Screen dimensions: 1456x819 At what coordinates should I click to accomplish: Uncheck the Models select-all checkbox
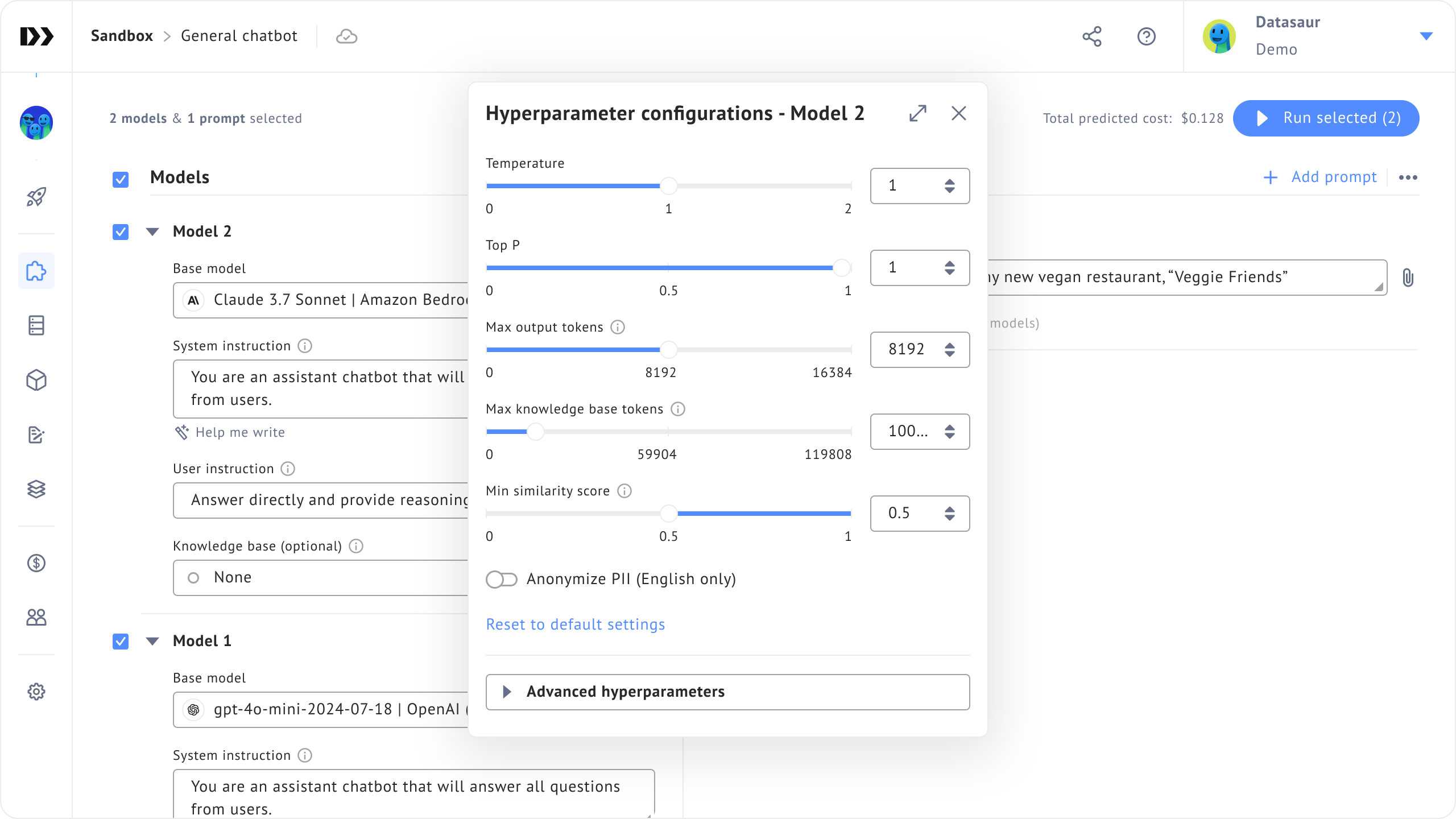click(x=121, y=179)
